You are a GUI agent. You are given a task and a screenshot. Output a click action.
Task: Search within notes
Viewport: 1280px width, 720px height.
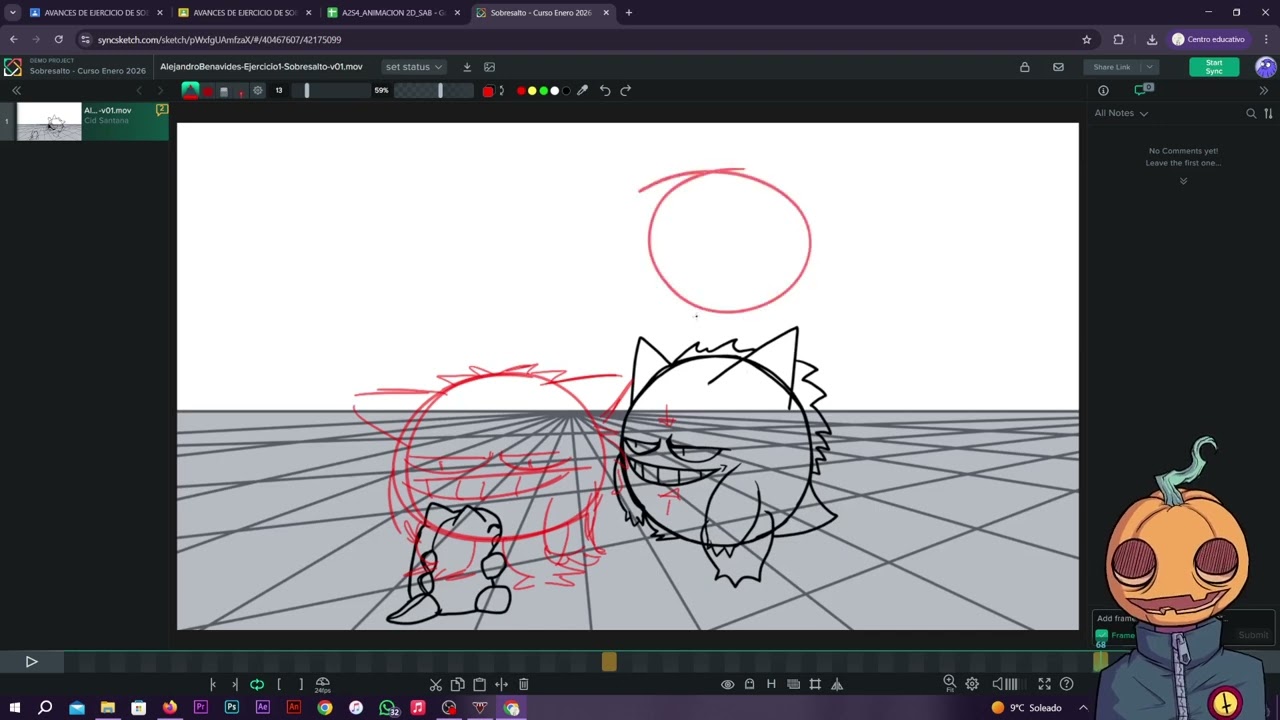click(x=1251, y=114)
